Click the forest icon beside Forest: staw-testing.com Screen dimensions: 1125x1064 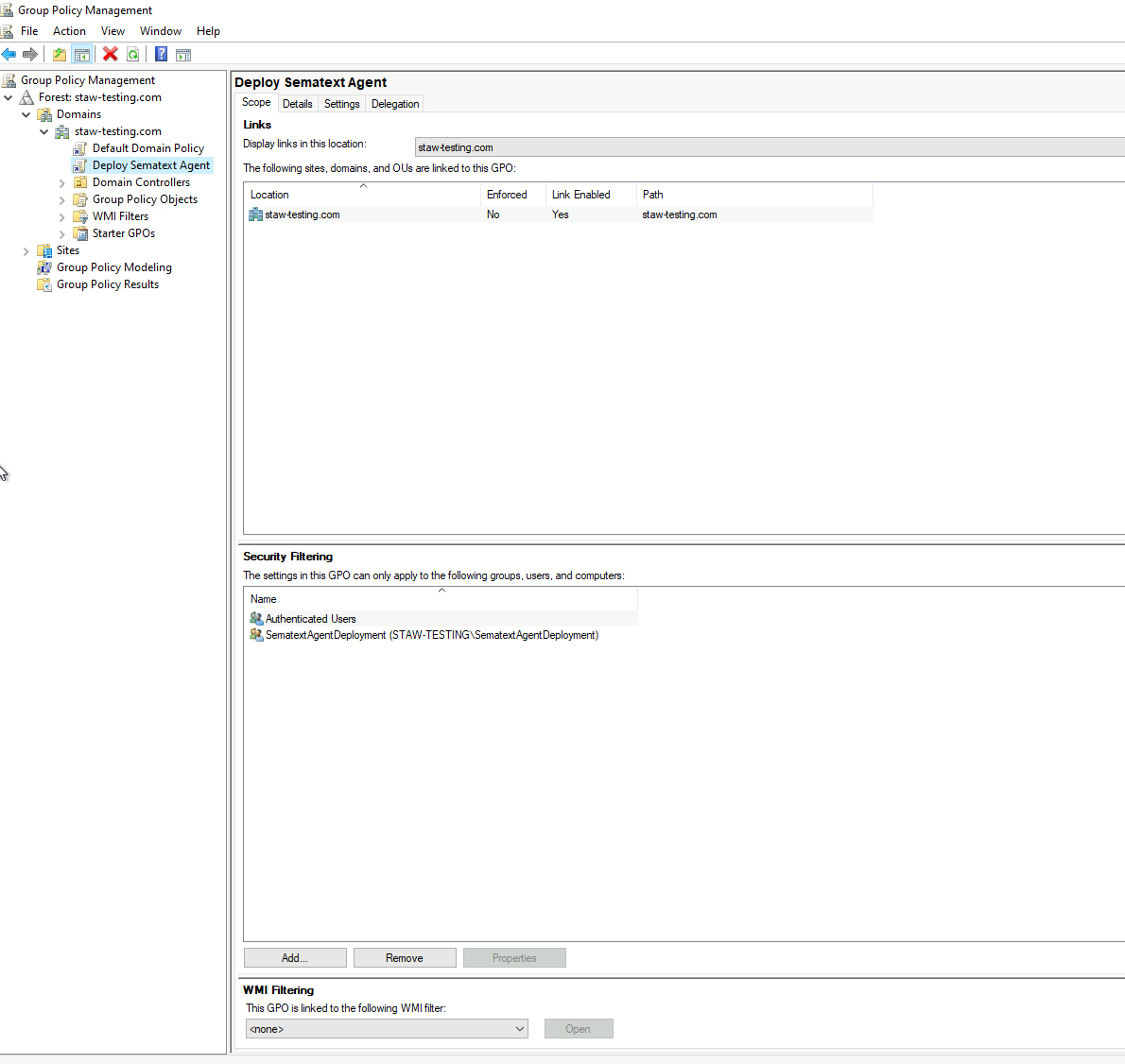tap(26, 97)
